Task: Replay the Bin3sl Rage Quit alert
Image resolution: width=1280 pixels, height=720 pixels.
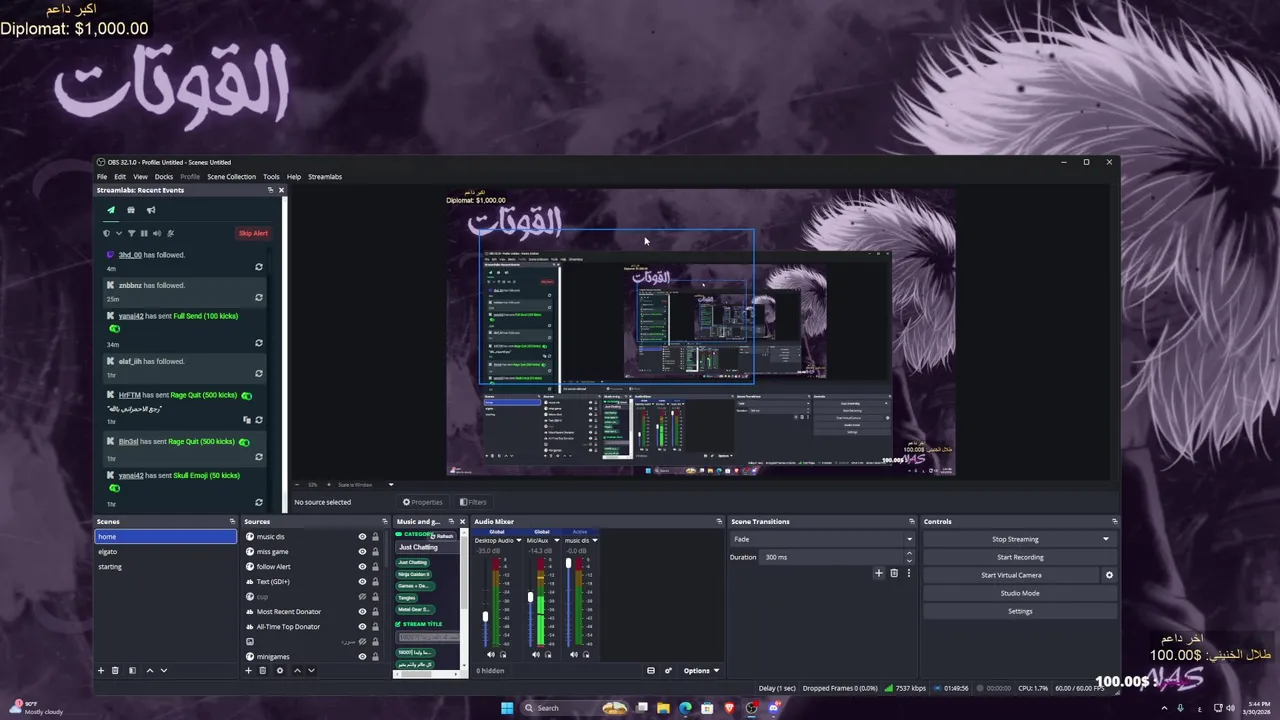Action: tap(259, 457)
